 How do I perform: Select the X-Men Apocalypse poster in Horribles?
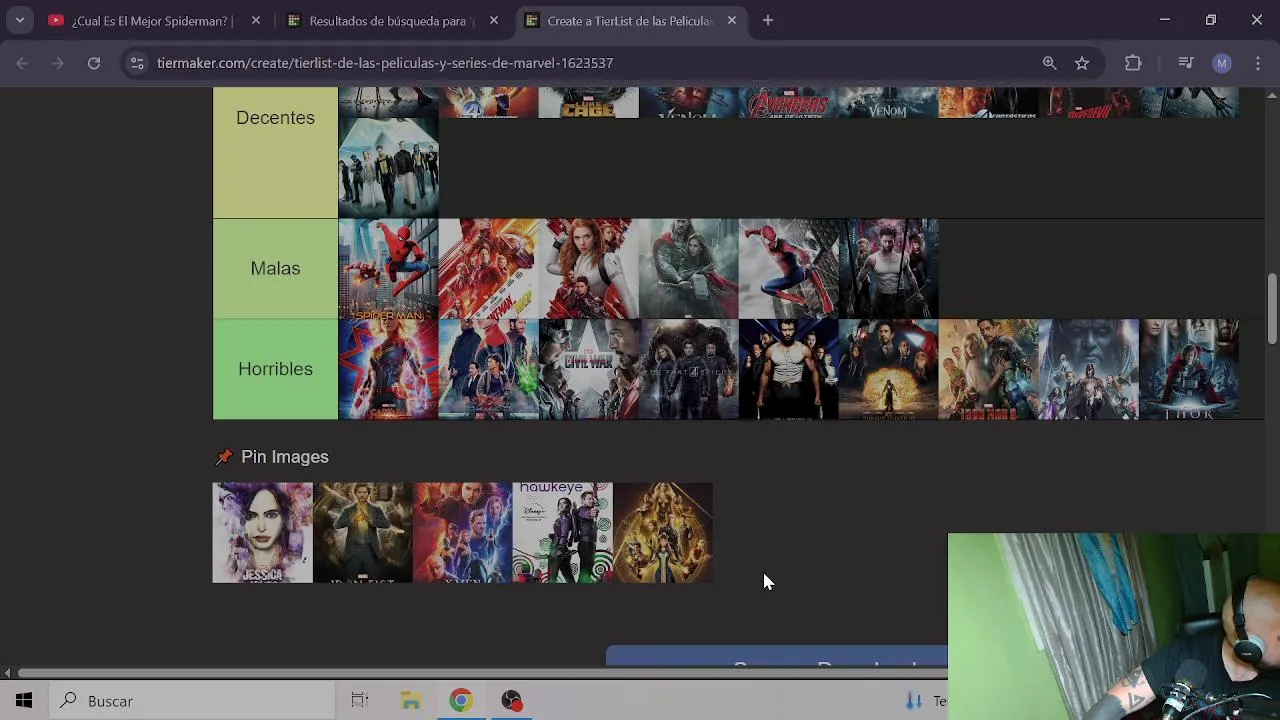(x=1088, y=369)
